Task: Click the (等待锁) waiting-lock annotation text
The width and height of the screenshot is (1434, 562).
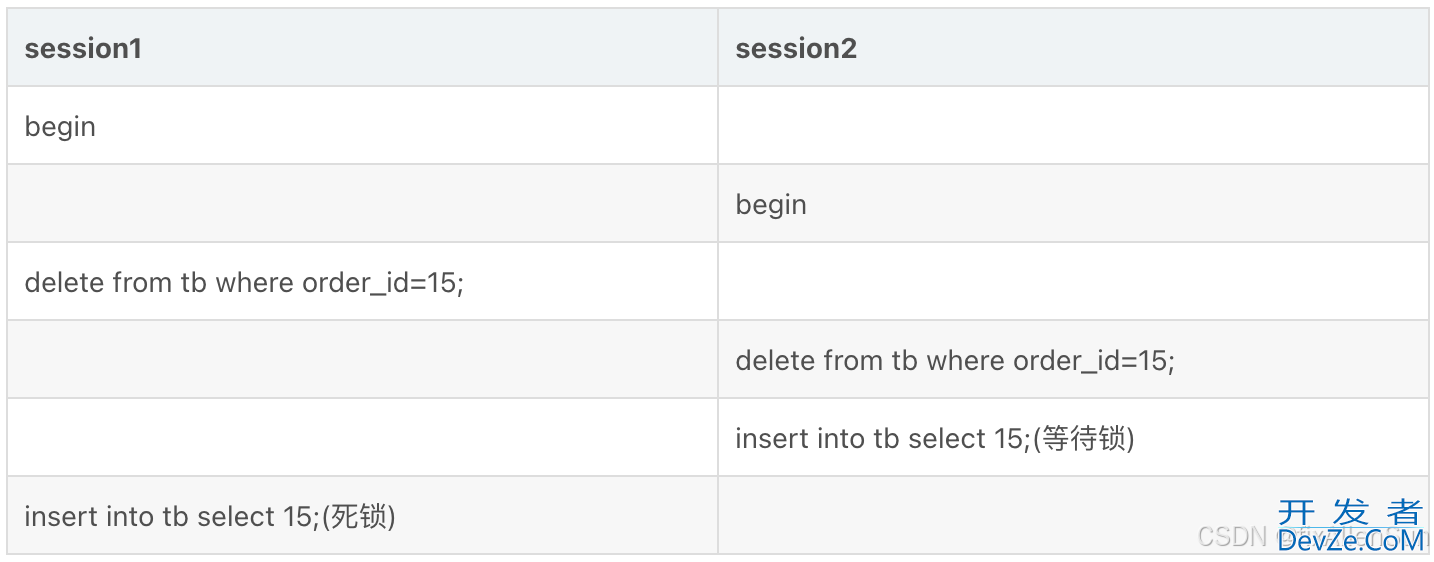Action: [x=1082, y=439]
